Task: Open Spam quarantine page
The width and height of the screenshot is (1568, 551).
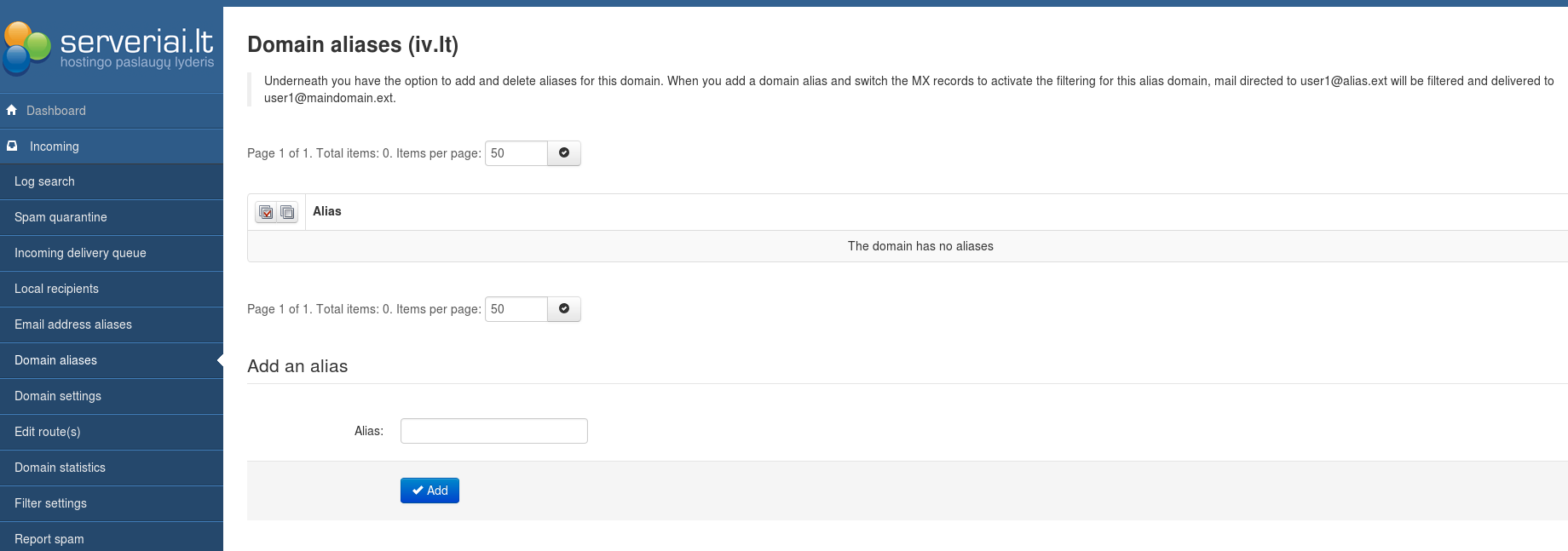Action: pos(61,217)
